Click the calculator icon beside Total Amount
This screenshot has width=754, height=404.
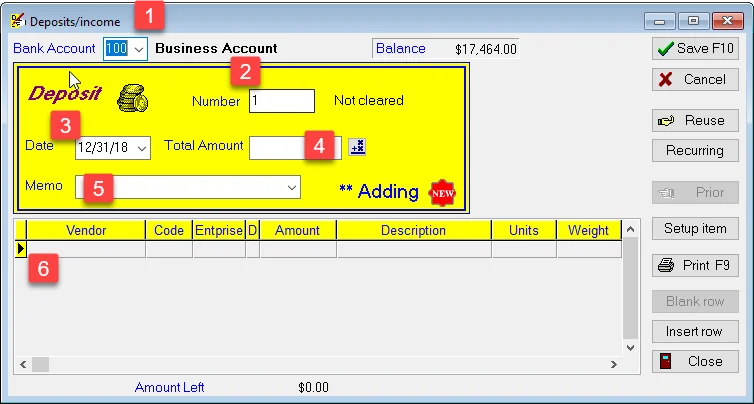pyautogui.click(x=357, y=147)
